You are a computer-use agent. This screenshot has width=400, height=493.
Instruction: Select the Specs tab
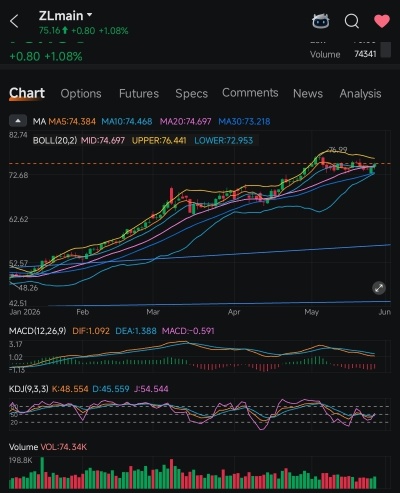[x=191, y=94]
